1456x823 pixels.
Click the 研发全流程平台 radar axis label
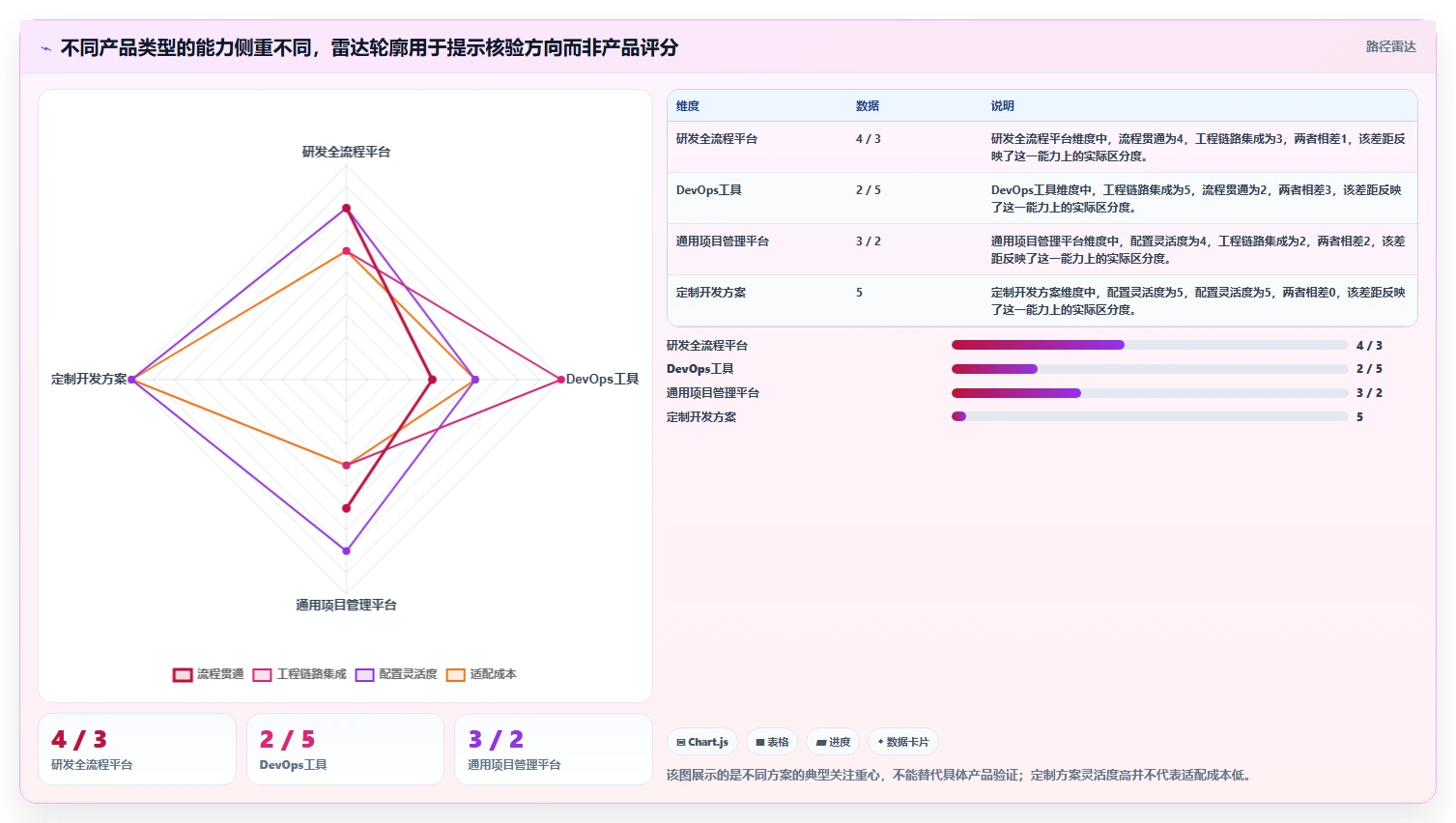346,152
